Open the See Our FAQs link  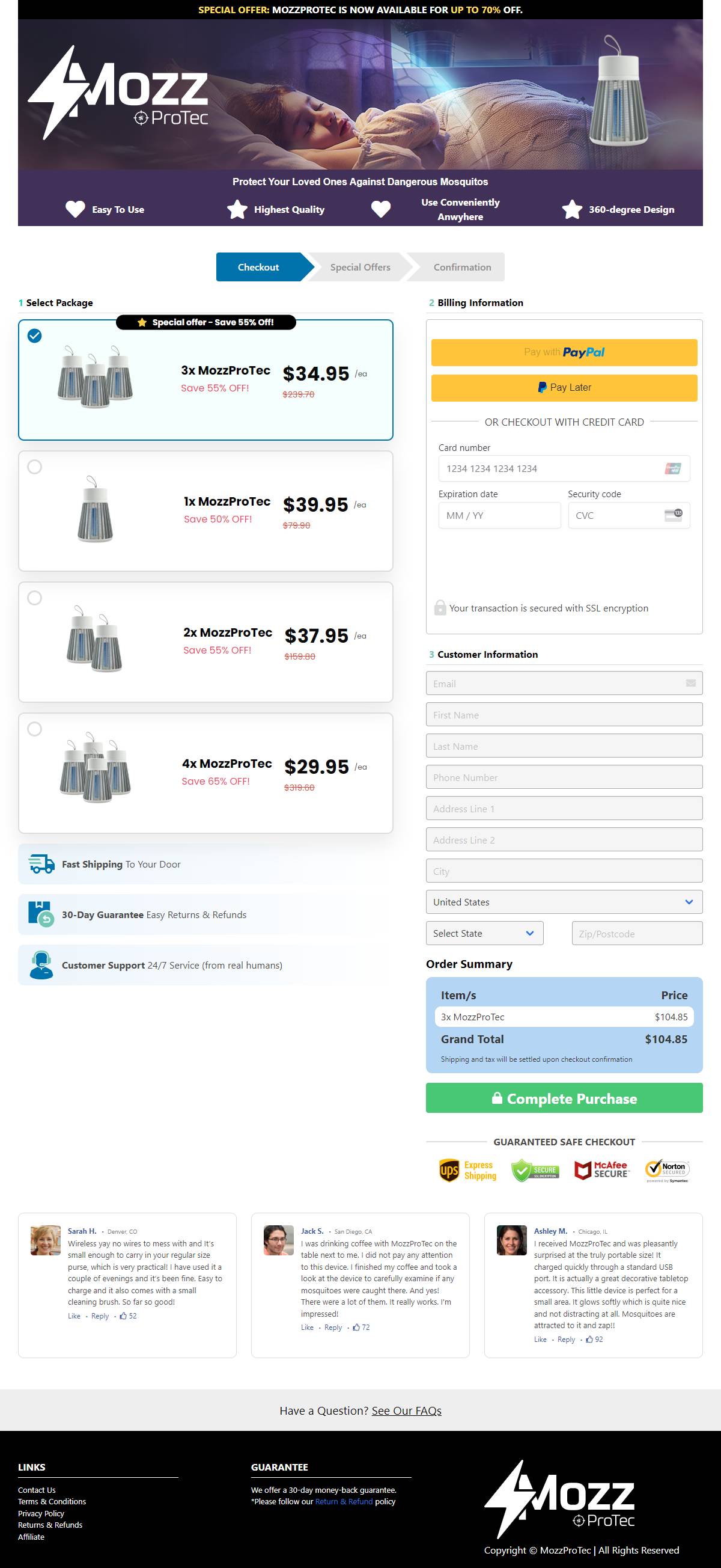coord(406,1411)
